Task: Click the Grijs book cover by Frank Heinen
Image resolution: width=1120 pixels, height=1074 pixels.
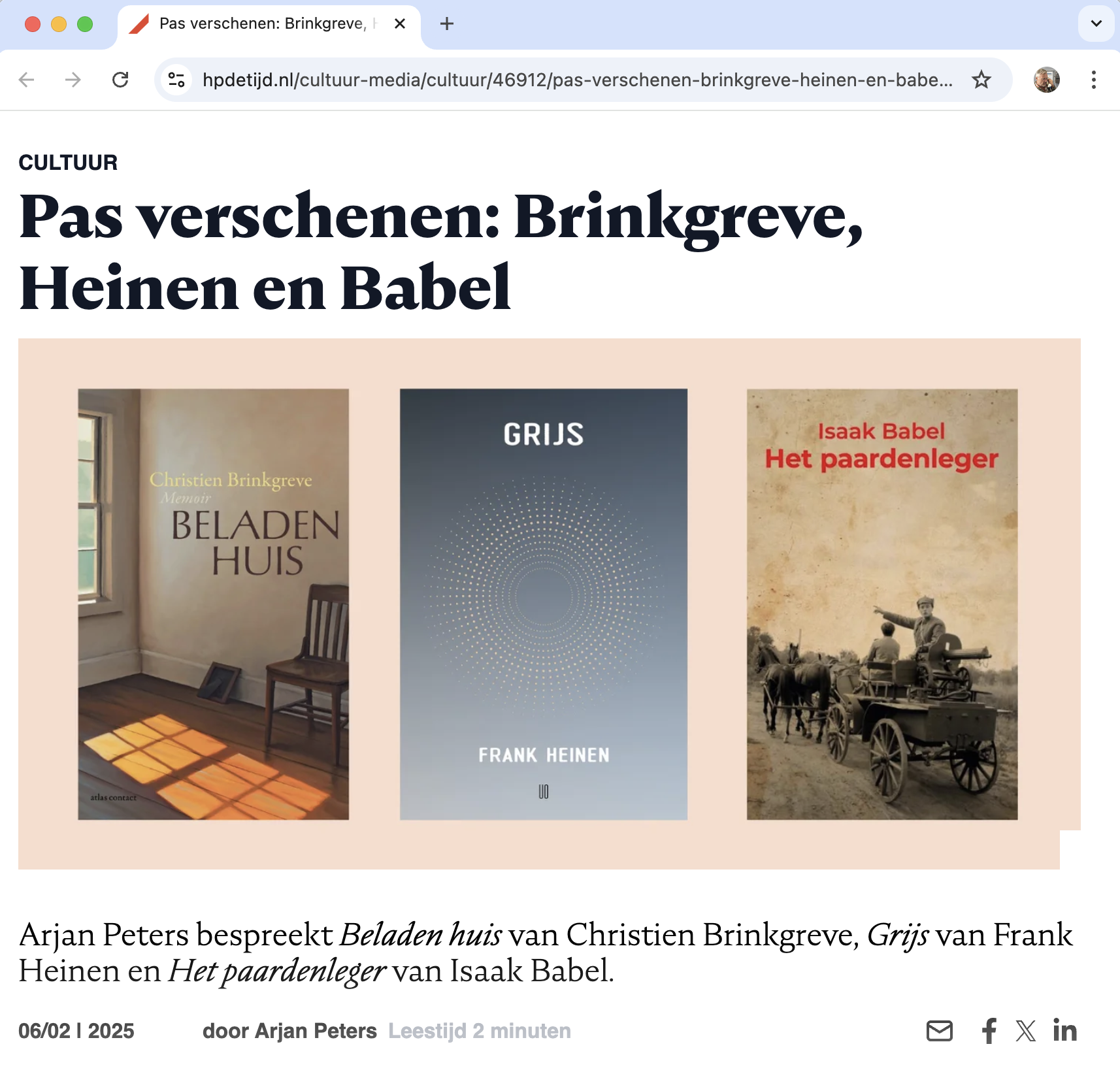Action: coord(544,604)
